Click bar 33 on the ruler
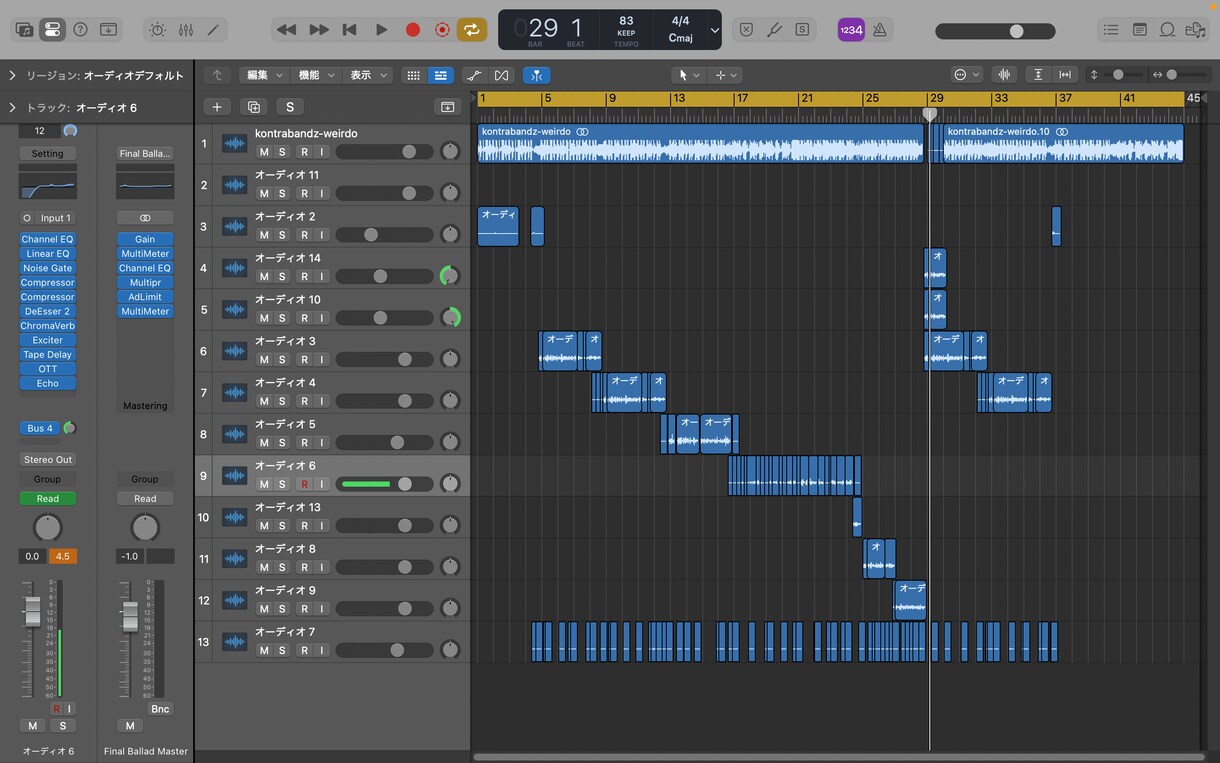This screenshot has width=1220, height=763. 1000,98
